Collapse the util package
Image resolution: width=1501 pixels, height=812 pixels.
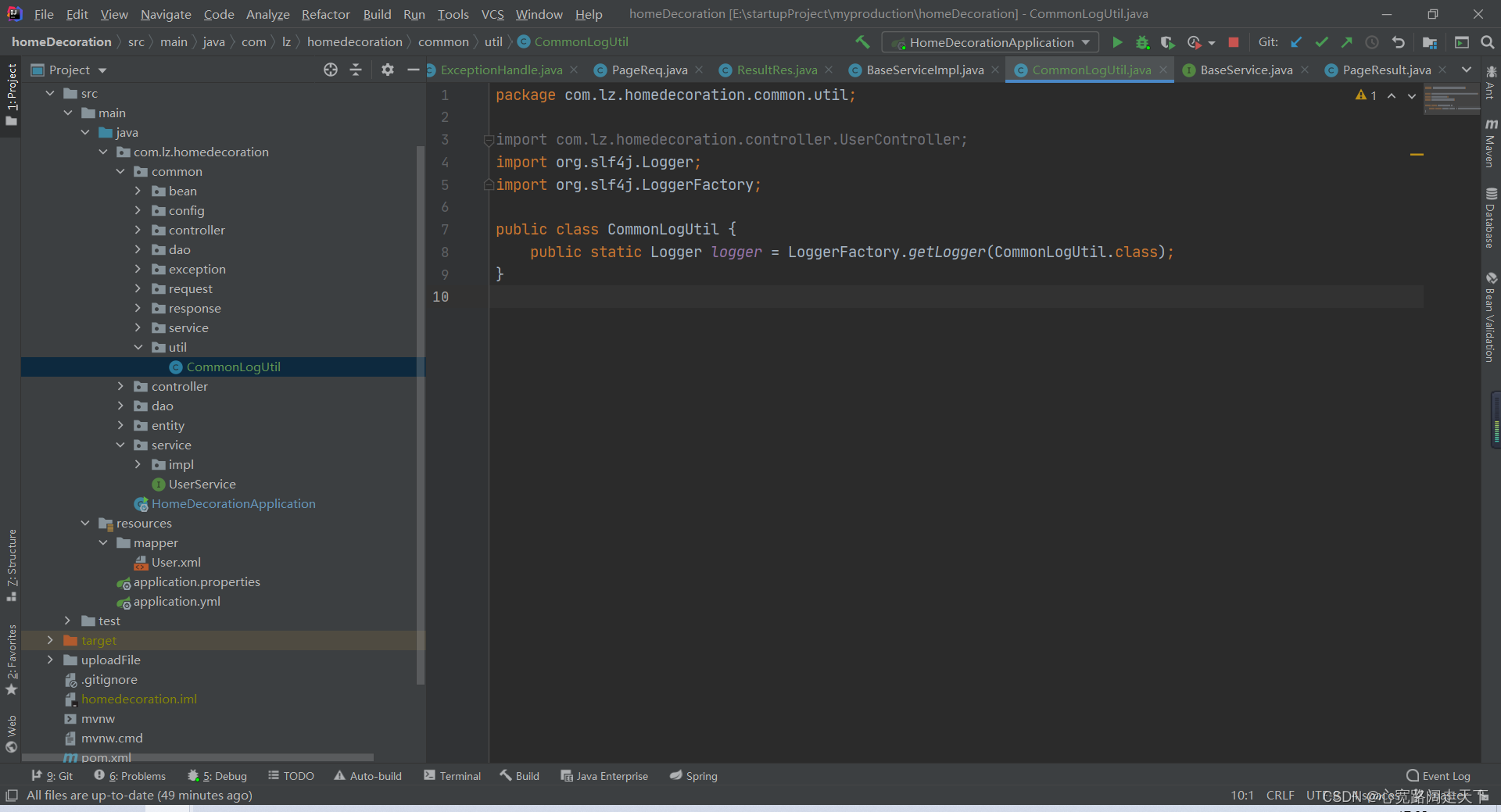[x=138, y=347]
